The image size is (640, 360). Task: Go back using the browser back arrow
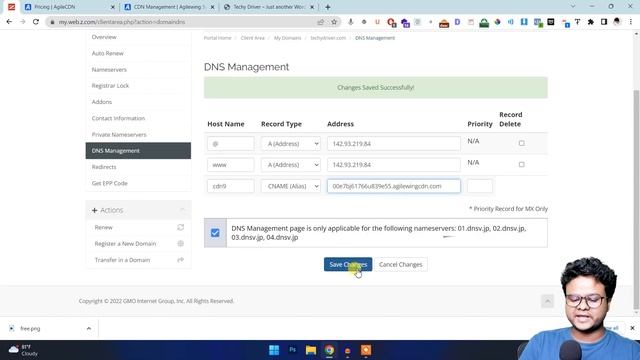[x=9, y=22]
